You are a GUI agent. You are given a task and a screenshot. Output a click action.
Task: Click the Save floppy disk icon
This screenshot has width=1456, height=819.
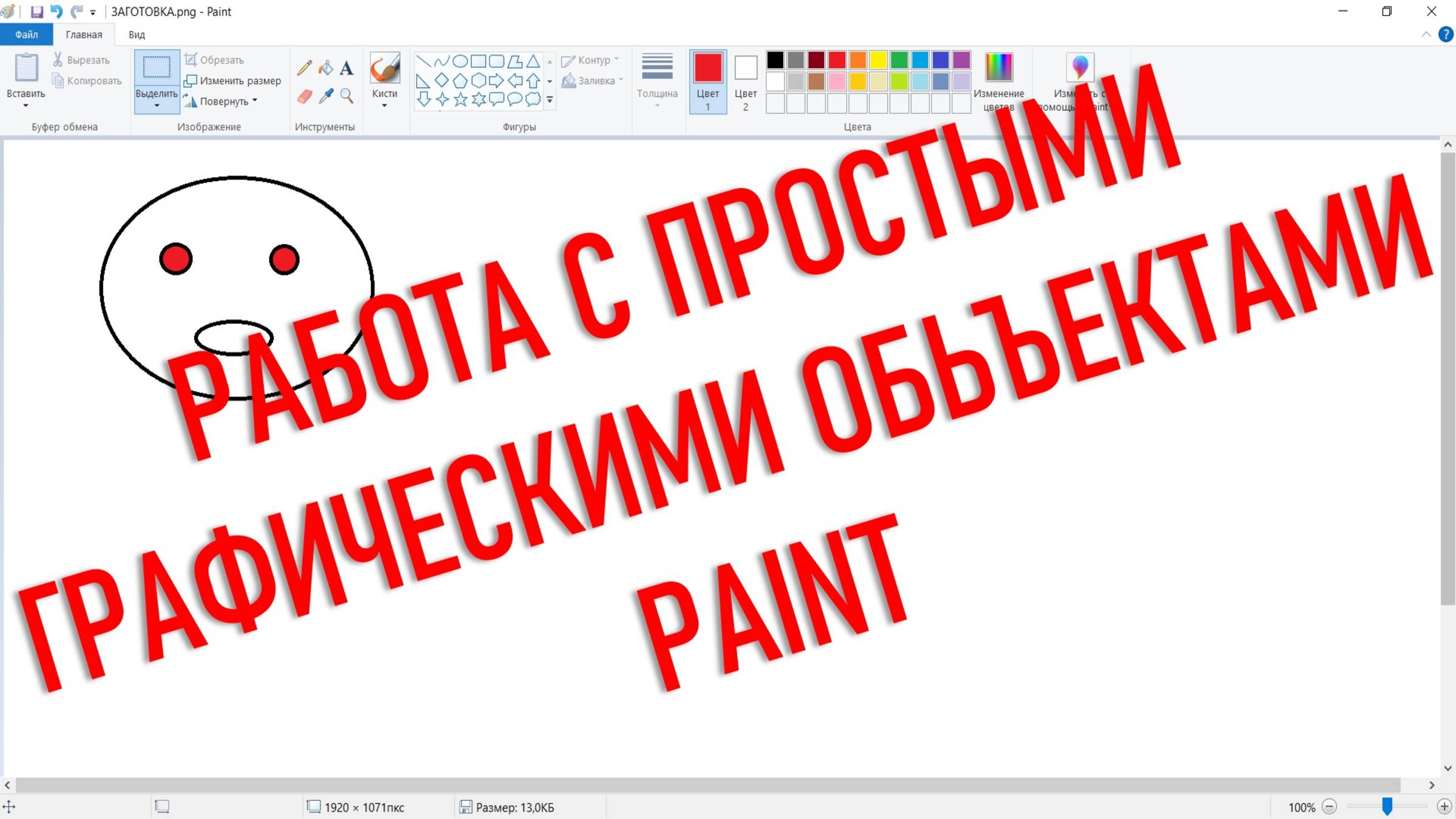click(x=37, y=12)
